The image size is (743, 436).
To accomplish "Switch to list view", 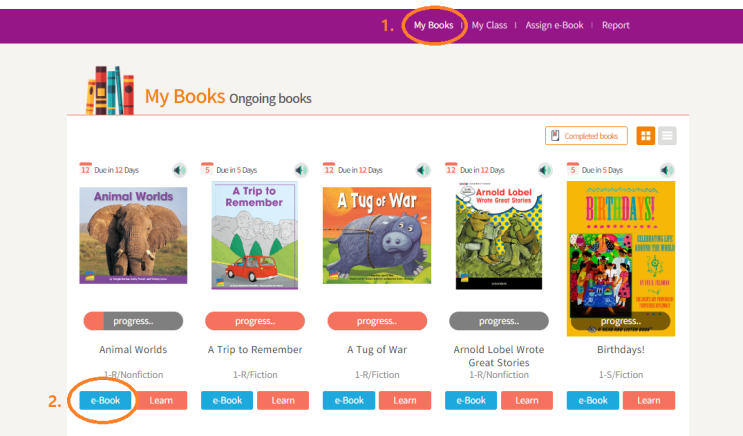I will point(667,136).
